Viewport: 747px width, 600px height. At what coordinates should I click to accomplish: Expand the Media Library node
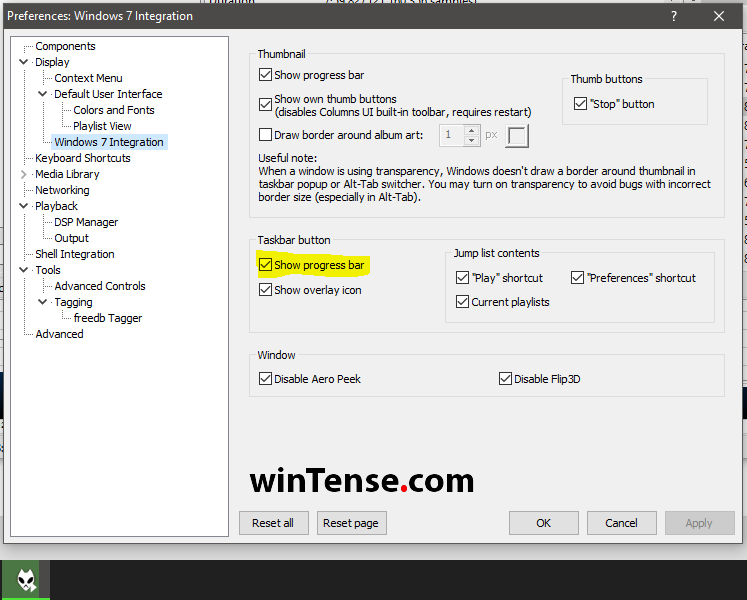pyautogui.click(x=23, y=174)
